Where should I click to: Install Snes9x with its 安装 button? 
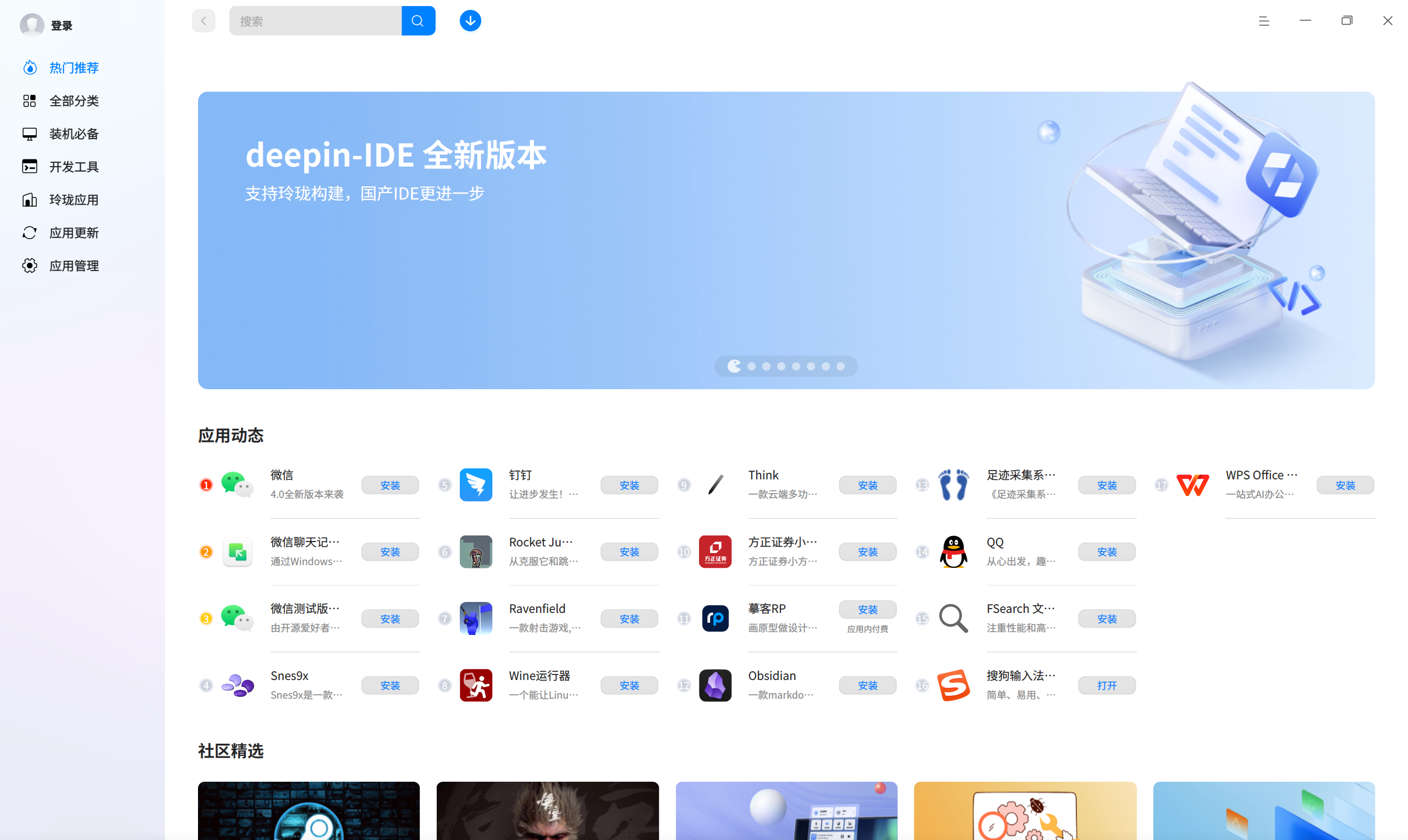[x=390, y=686]
